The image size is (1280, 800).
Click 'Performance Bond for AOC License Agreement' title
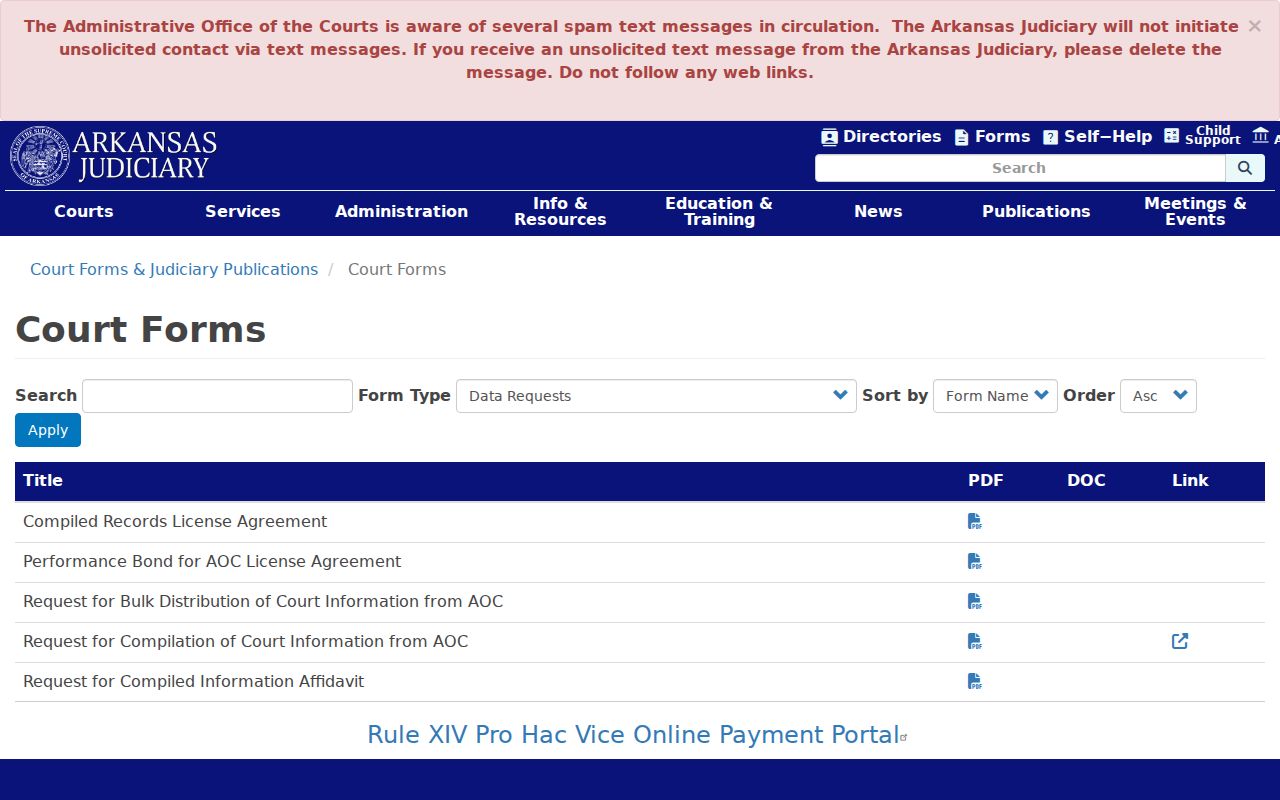pyautogui.click(x=212, y=562)
